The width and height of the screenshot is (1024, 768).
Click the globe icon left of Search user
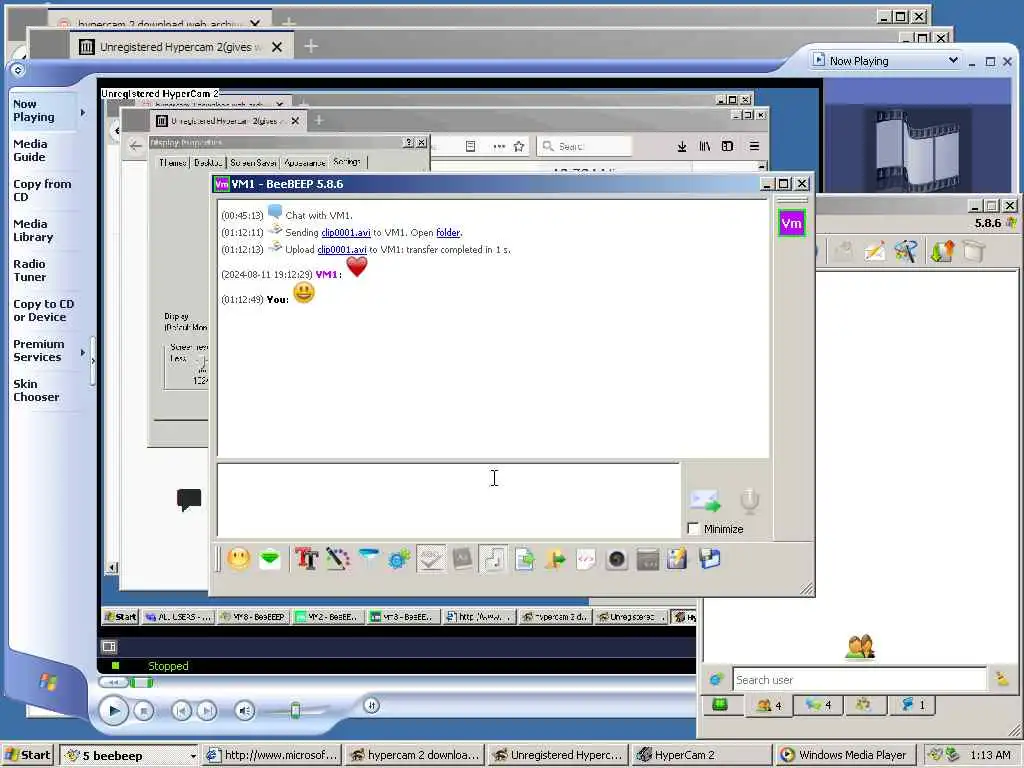click(716, 679)
